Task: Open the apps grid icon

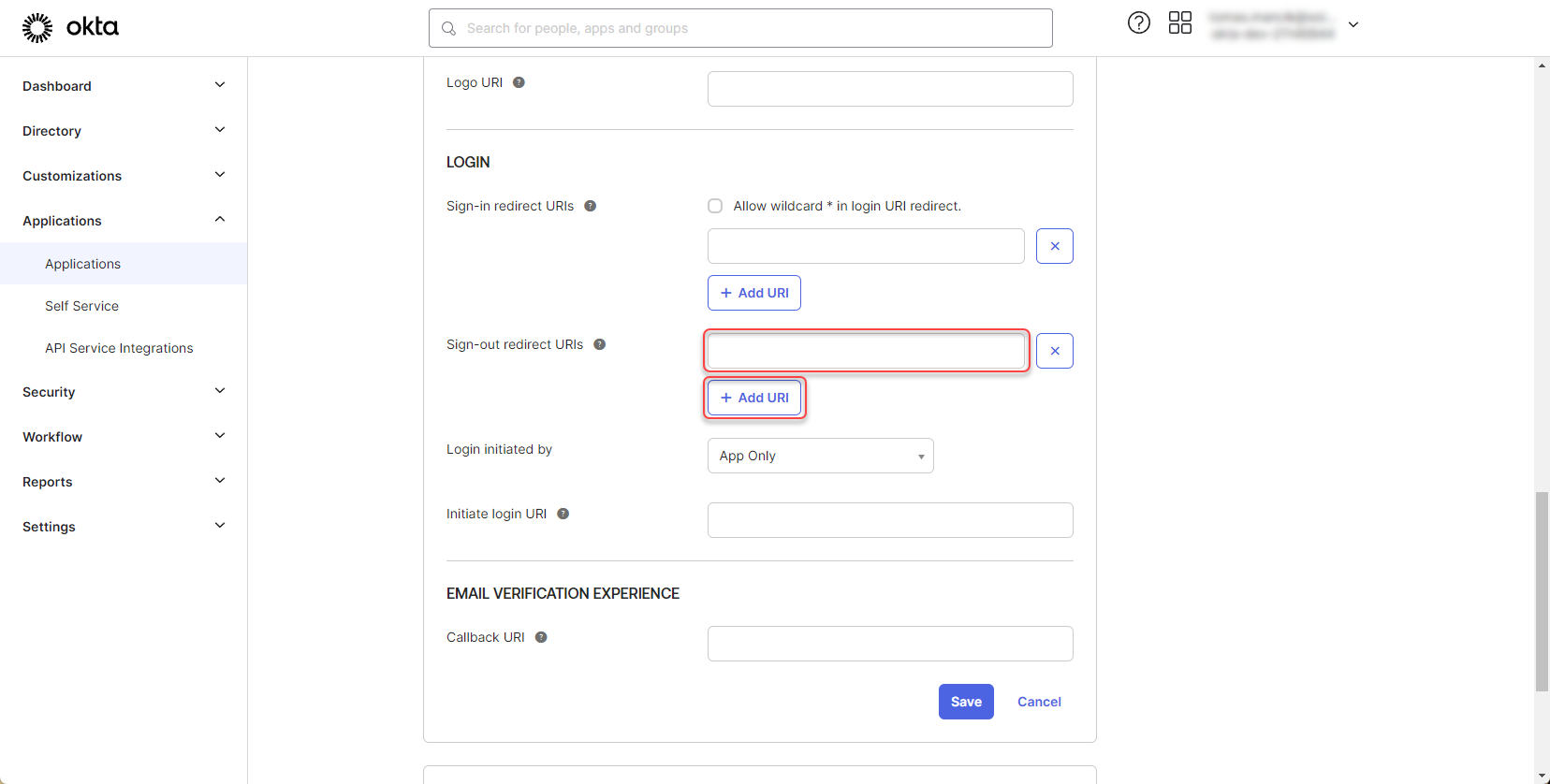Action: point(1179,23)
